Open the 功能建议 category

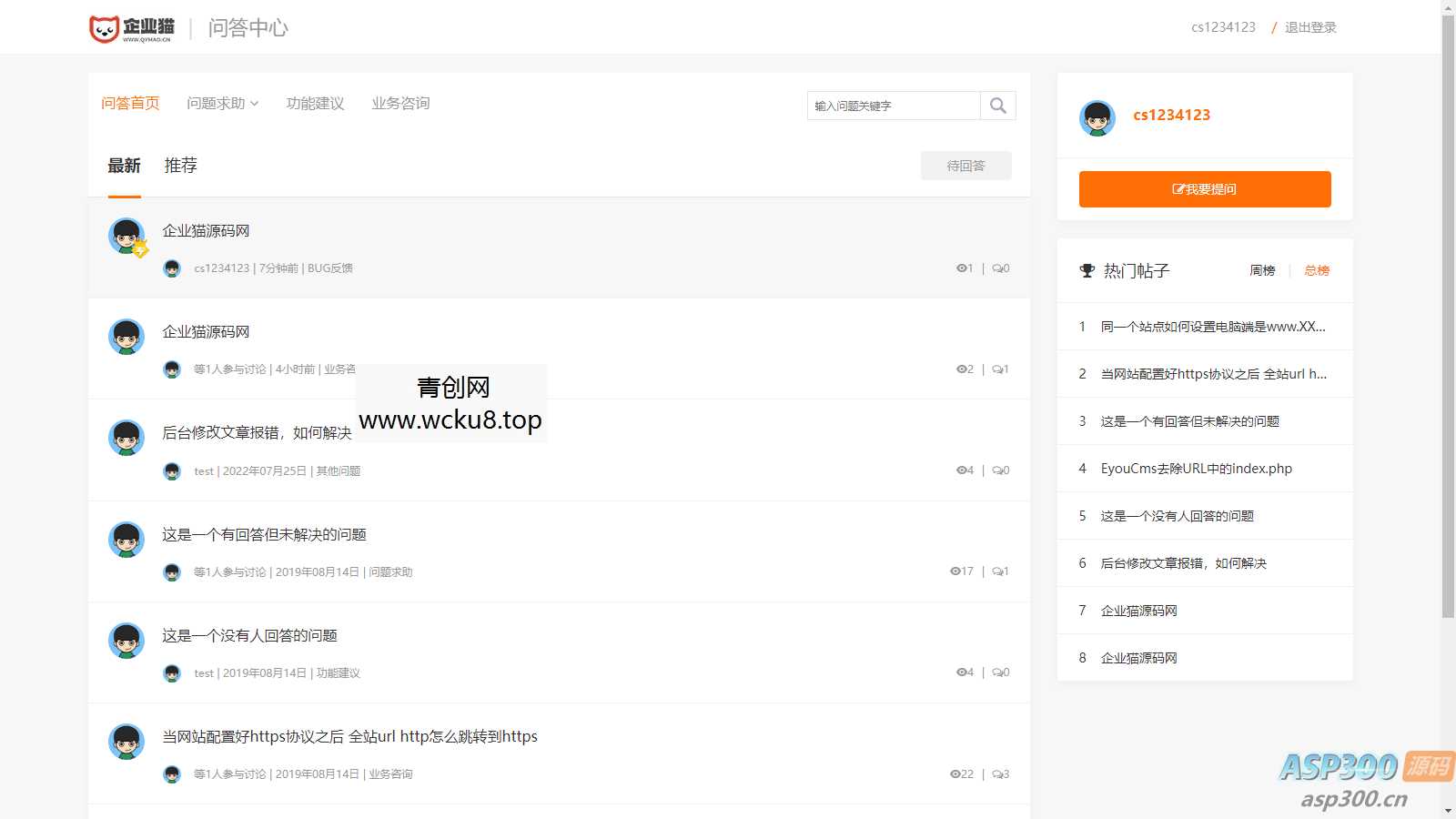pos(314,103)
